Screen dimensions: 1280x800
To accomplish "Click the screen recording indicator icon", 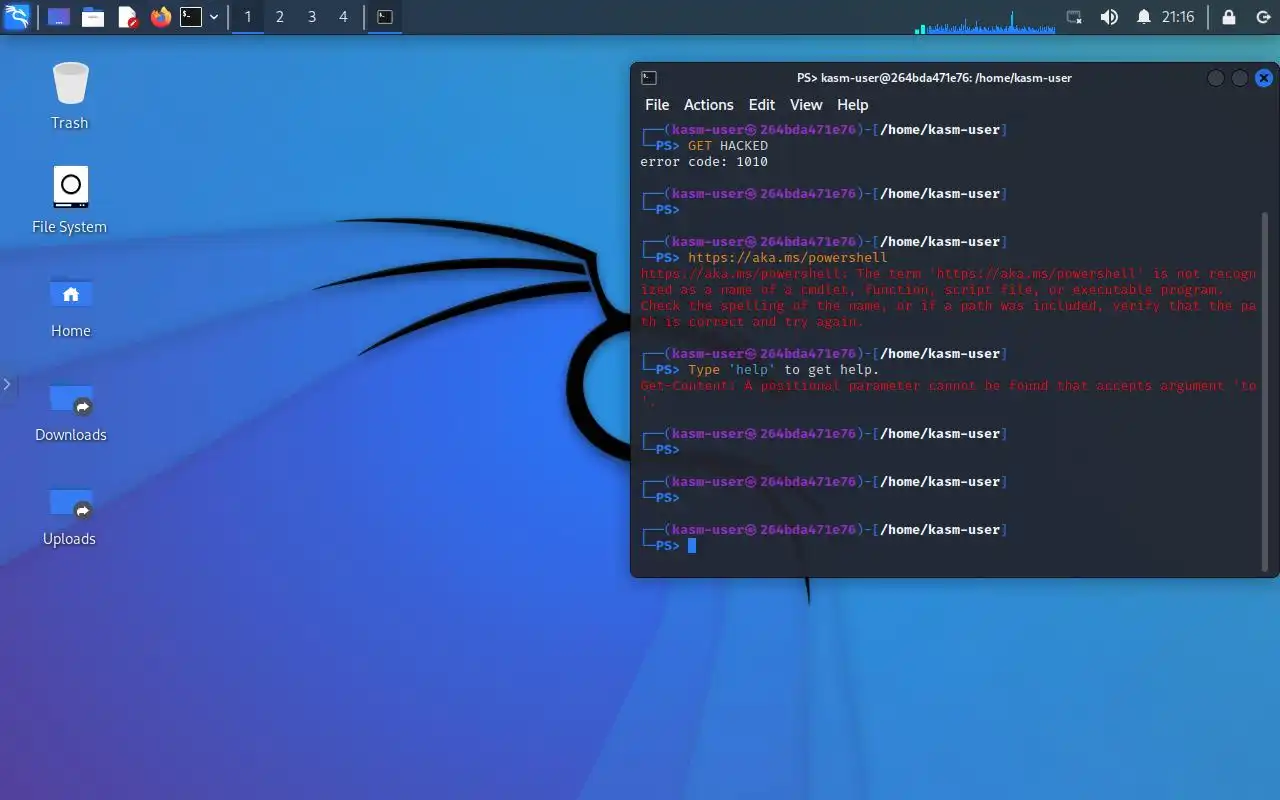I will pos(1074,17).
